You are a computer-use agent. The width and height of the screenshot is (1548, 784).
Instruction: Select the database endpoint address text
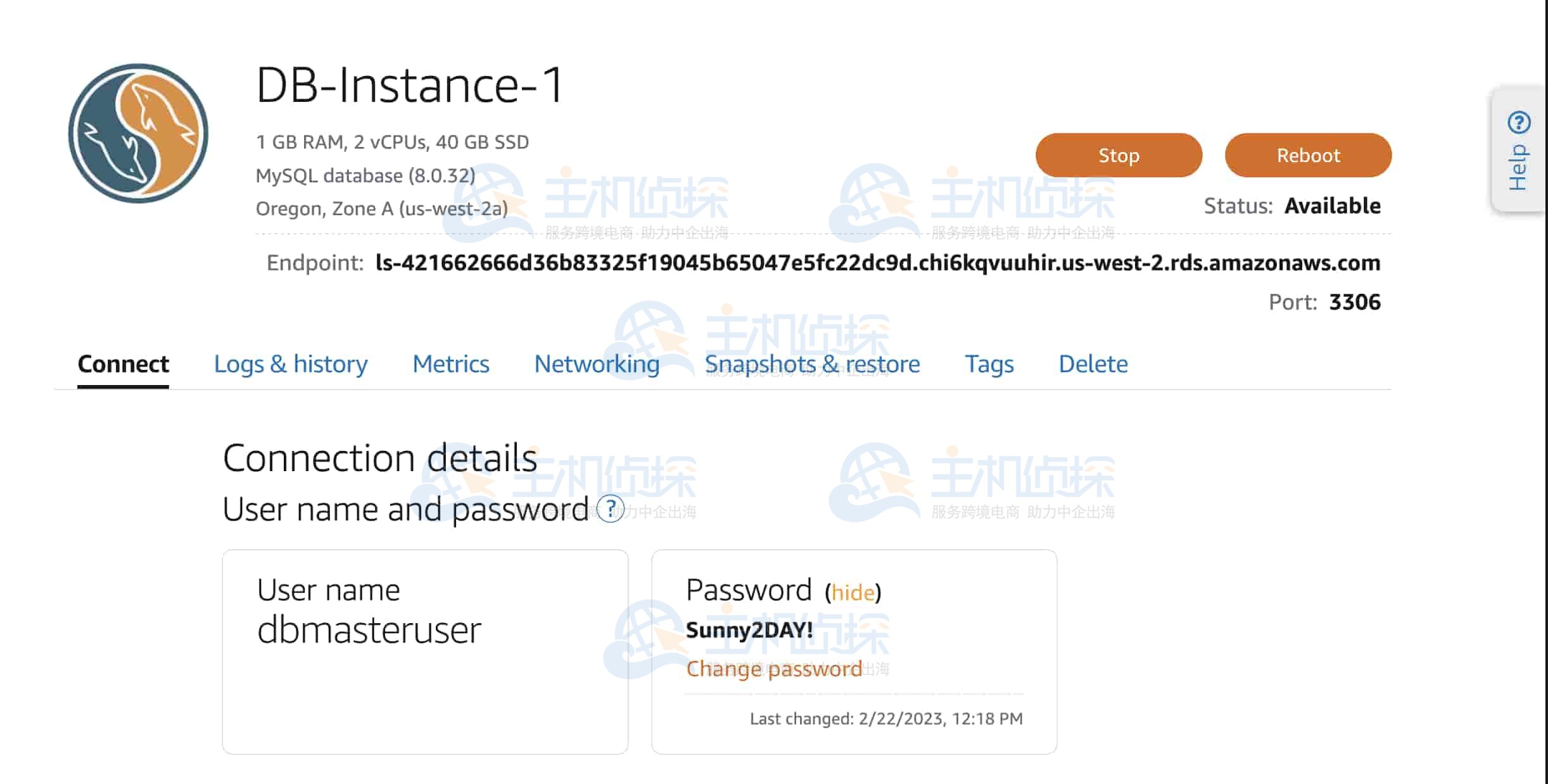click(x=877, y=263)
